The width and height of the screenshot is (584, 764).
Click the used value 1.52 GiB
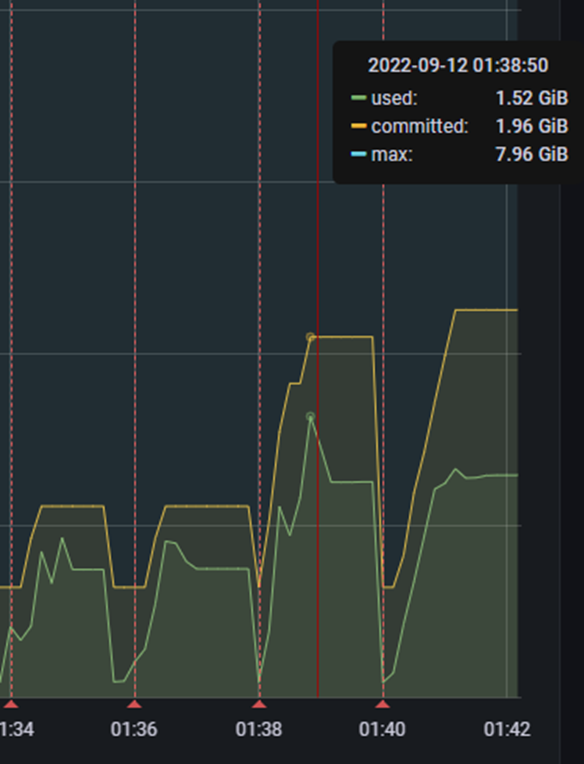point(532,98)
